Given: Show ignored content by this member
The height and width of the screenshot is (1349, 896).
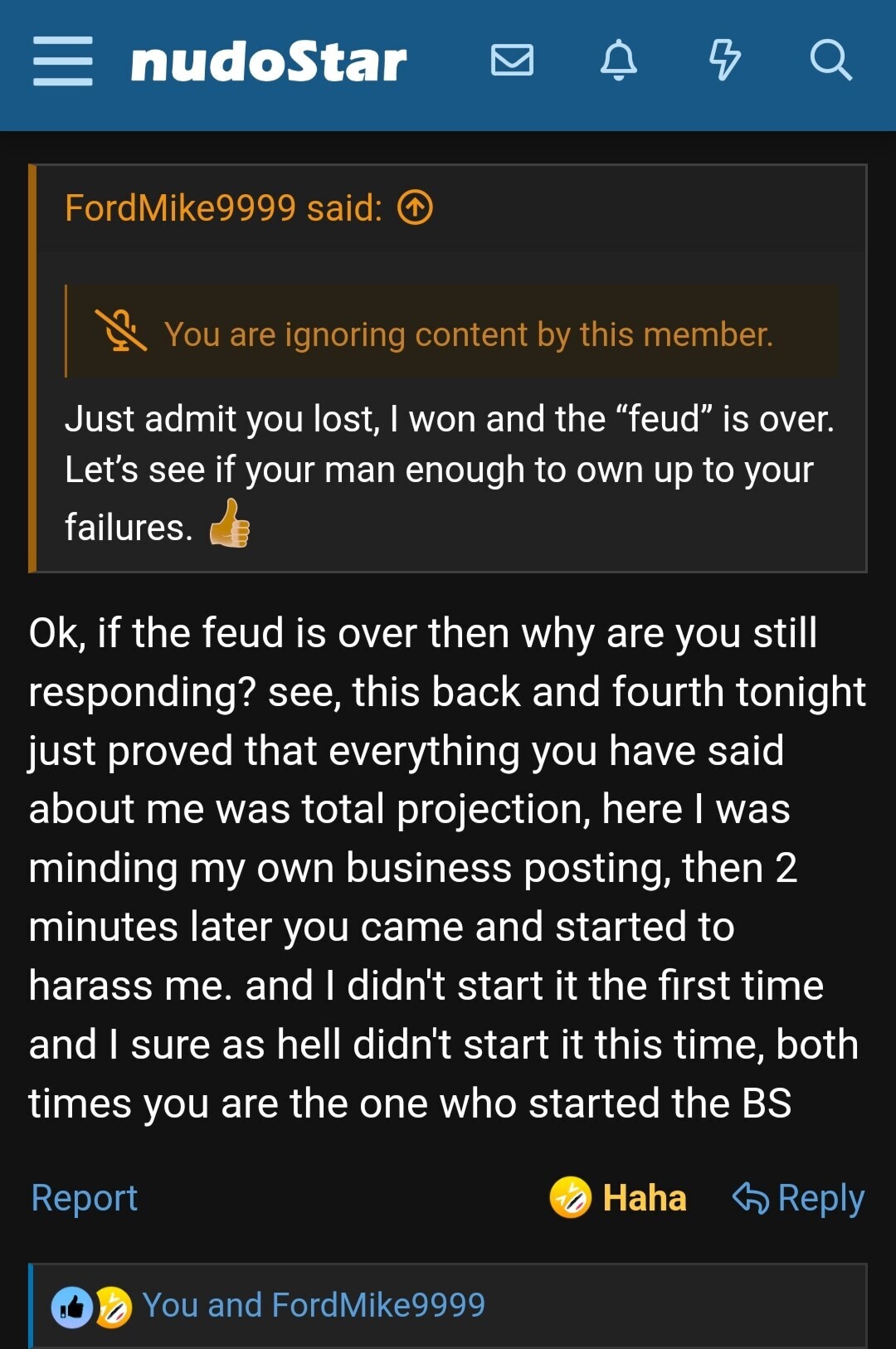Looking at the screenshot, I should click(x=468, y=334).
